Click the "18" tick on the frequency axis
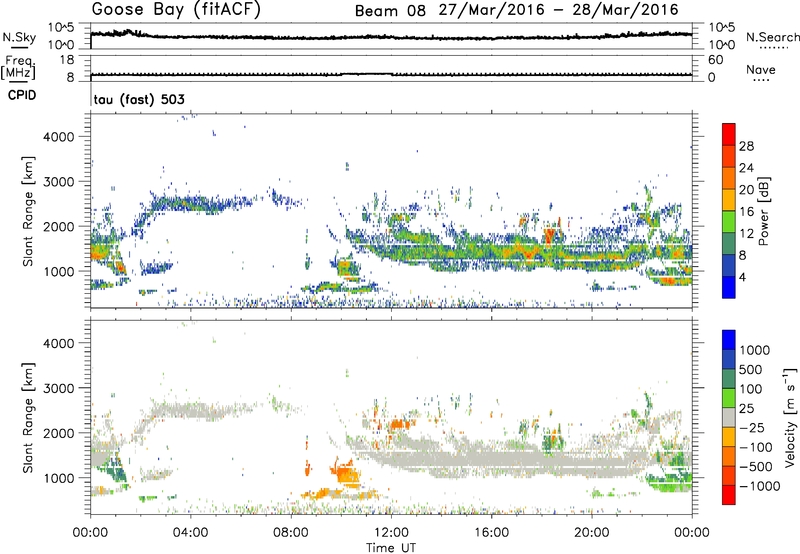The height and width of the screenshot is (554, 800). (67, 60)
